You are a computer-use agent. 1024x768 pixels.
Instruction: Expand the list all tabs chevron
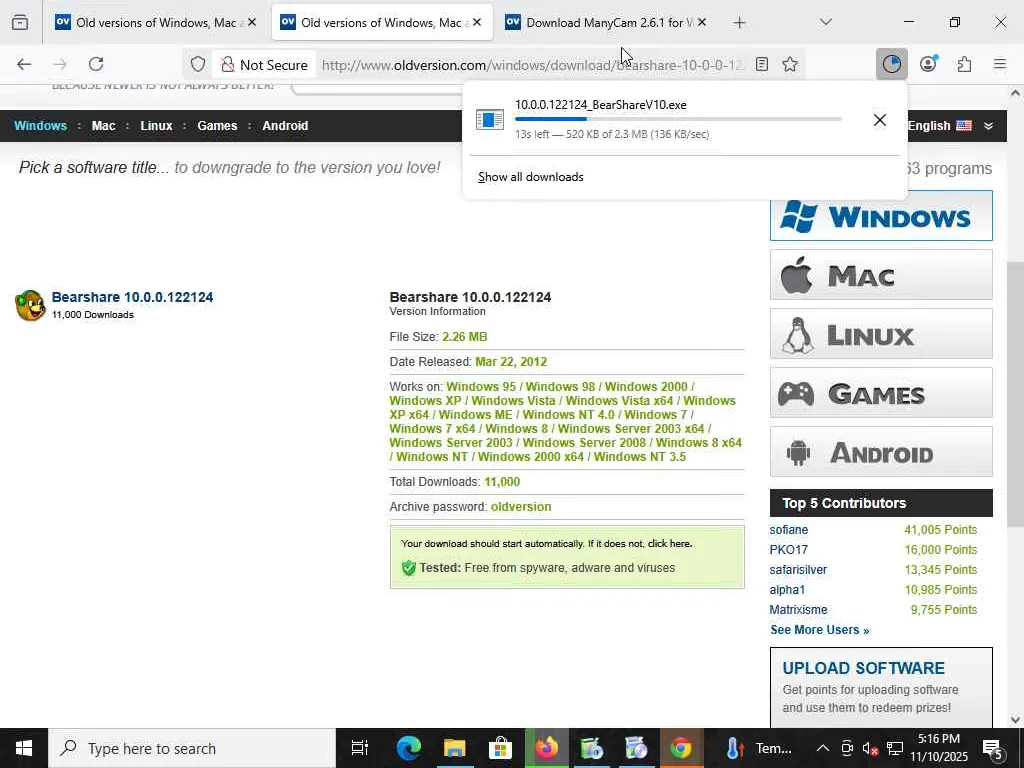(x=825, y=22)
